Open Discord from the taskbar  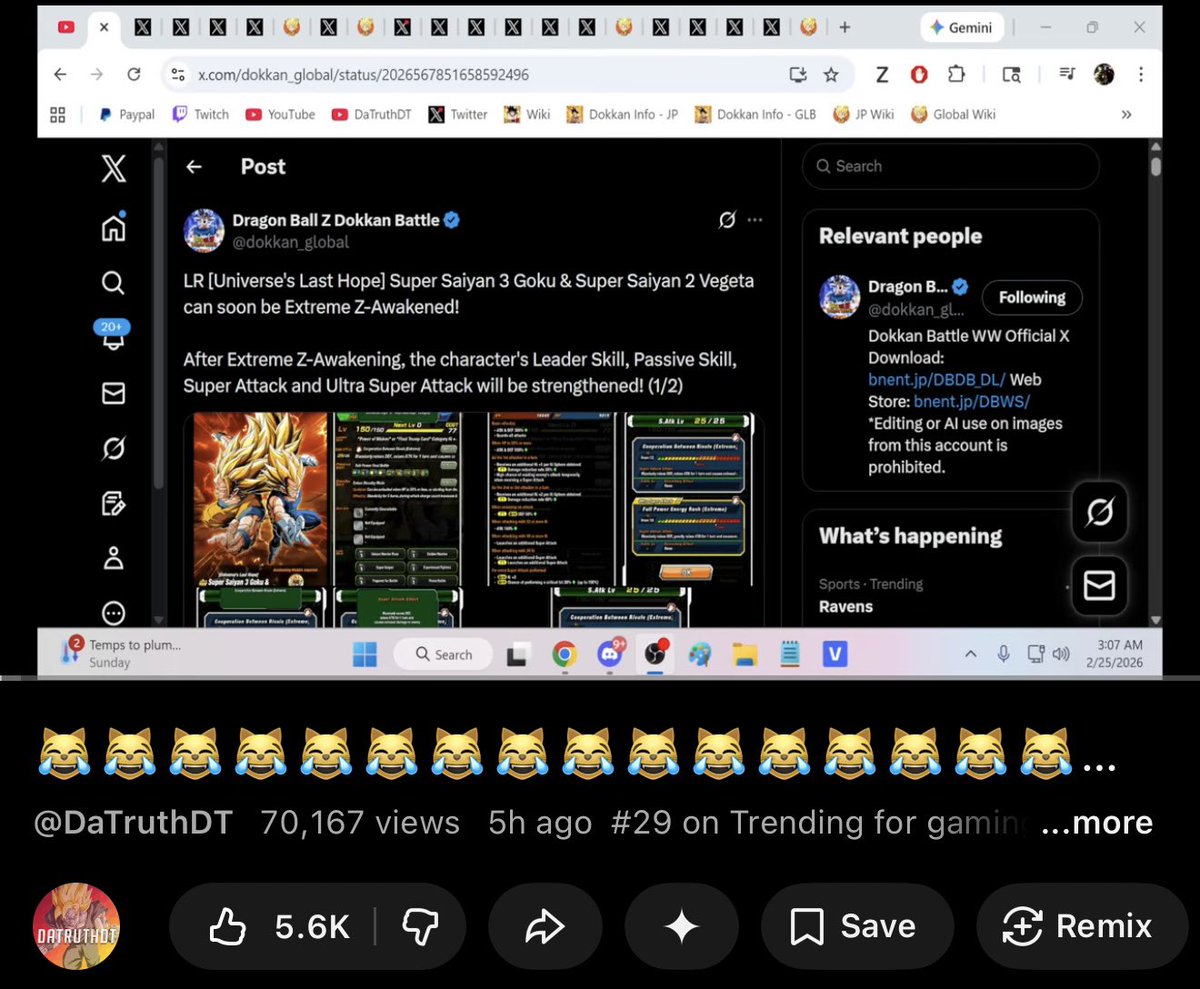point(609,654)
